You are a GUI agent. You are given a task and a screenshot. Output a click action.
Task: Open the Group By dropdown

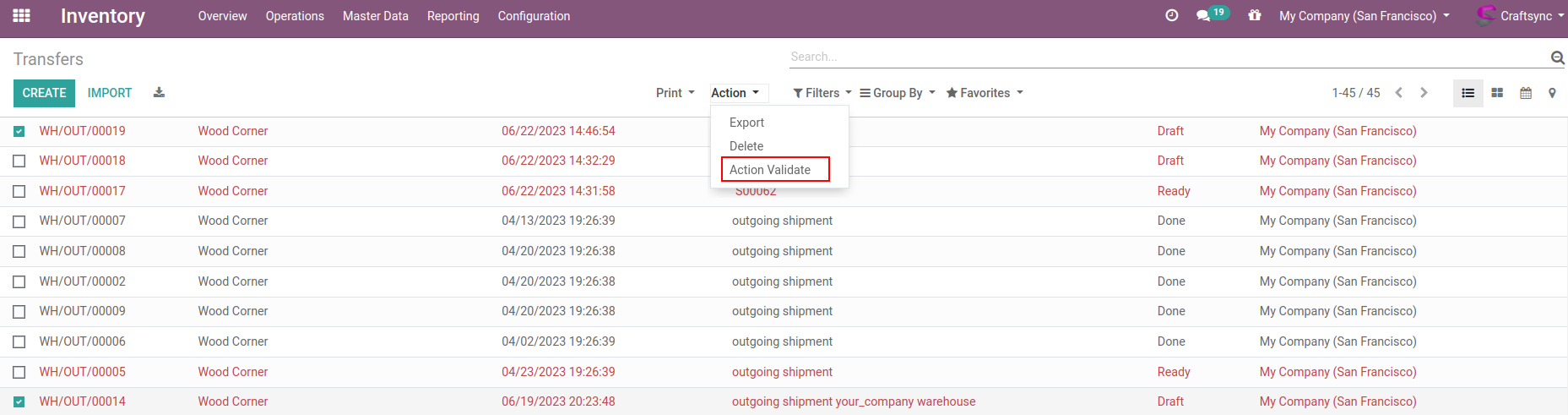click(x=897, y=93)
